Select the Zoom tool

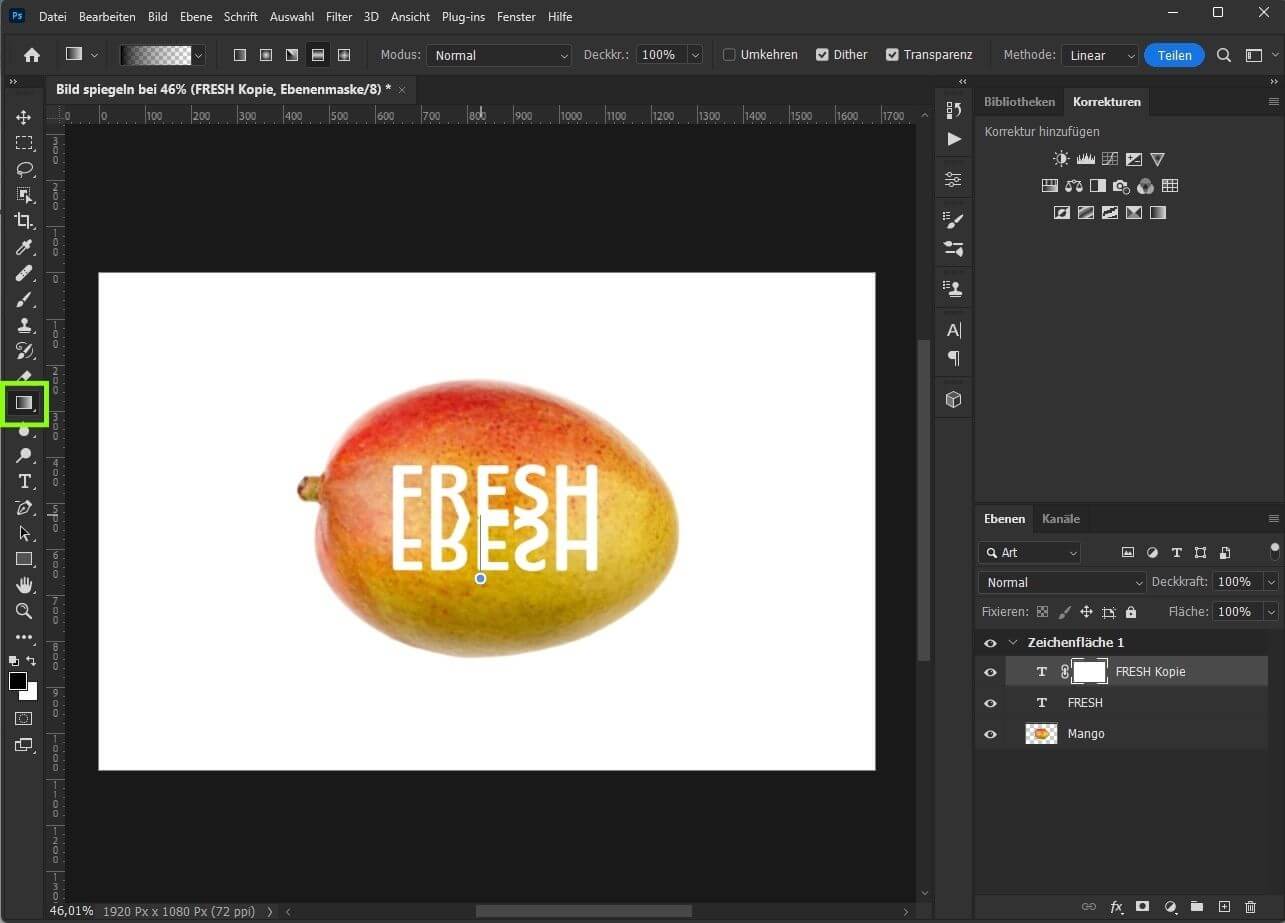coord(24,611)
